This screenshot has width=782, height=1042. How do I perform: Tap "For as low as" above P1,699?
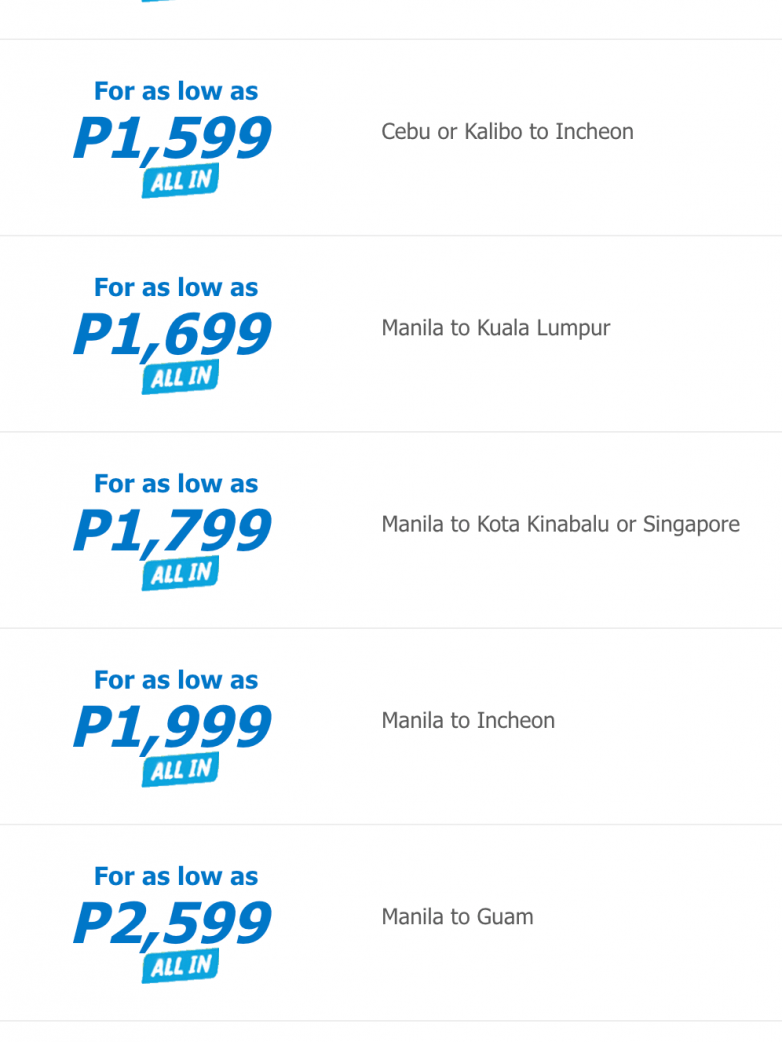[x=176, y=287]
